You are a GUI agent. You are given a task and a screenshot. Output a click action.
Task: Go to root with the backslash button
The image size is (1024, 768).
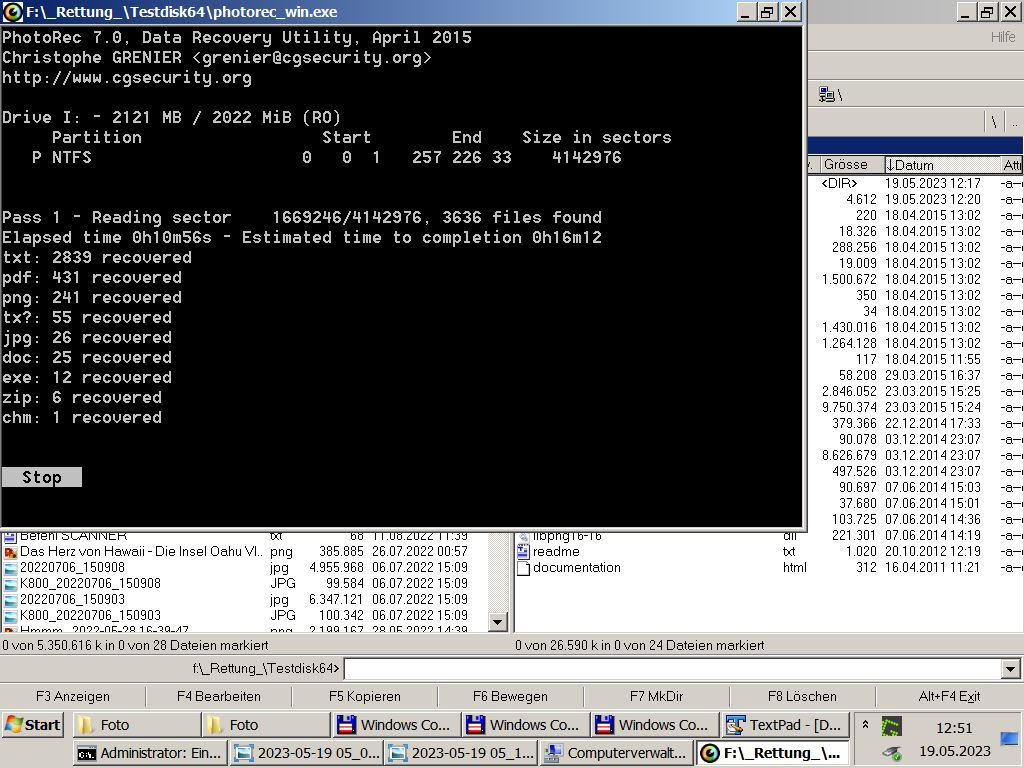(x=994, y=122)
